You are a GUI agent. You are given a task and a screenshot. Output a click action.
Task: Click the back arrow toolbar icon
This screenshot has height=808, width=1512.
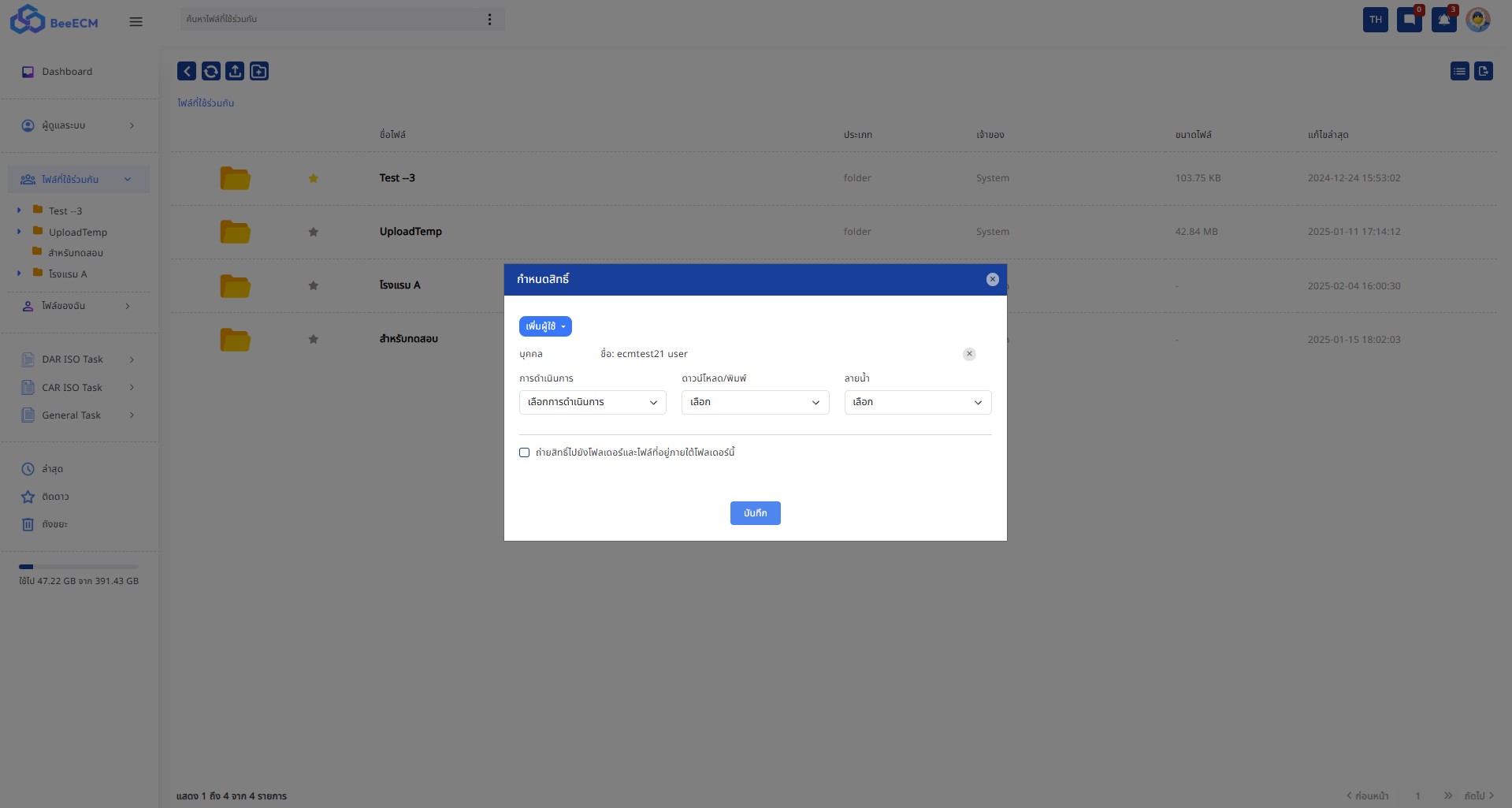tap(187, 72)
